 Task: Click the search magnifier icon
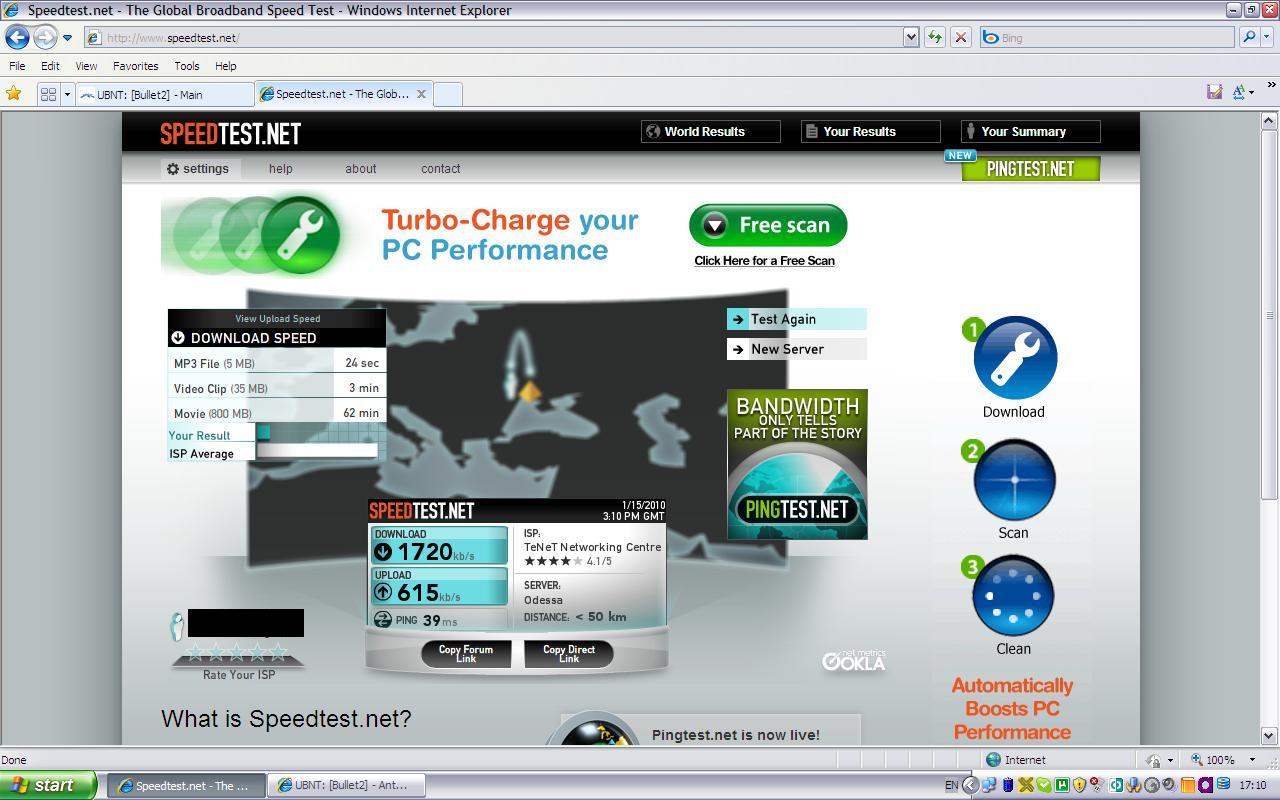(1248, 38)
